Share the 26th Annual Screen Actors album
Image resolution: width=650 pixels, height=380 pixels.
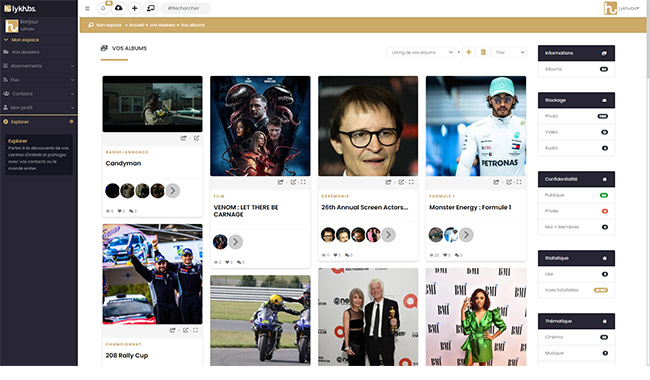[388, 182]
